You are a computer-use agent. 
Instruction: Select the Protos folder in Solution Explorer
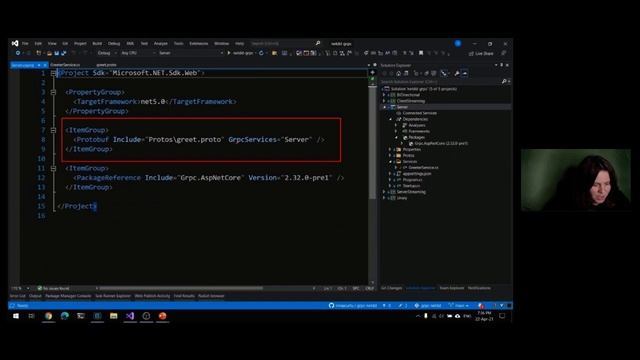click(409, 156)
